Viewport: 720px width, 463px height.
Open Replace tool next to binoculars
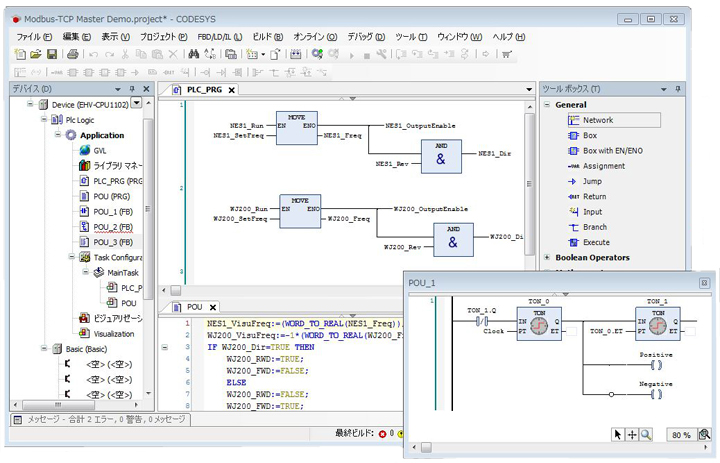coord(210,54)
